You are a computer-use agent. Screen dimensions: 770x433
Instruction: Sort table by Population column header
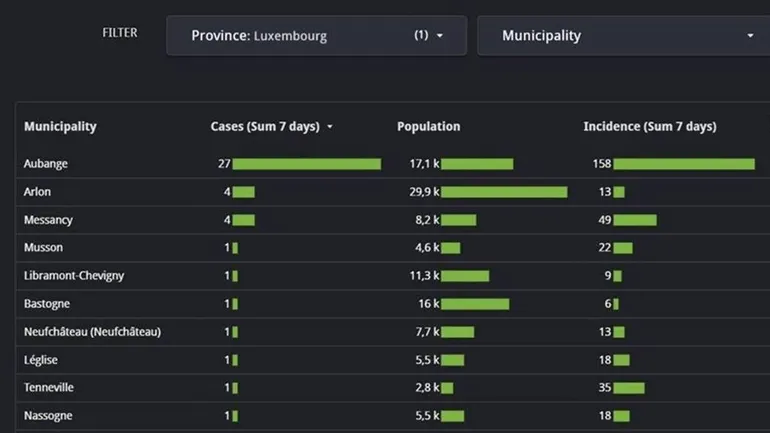tap(428, 127)
